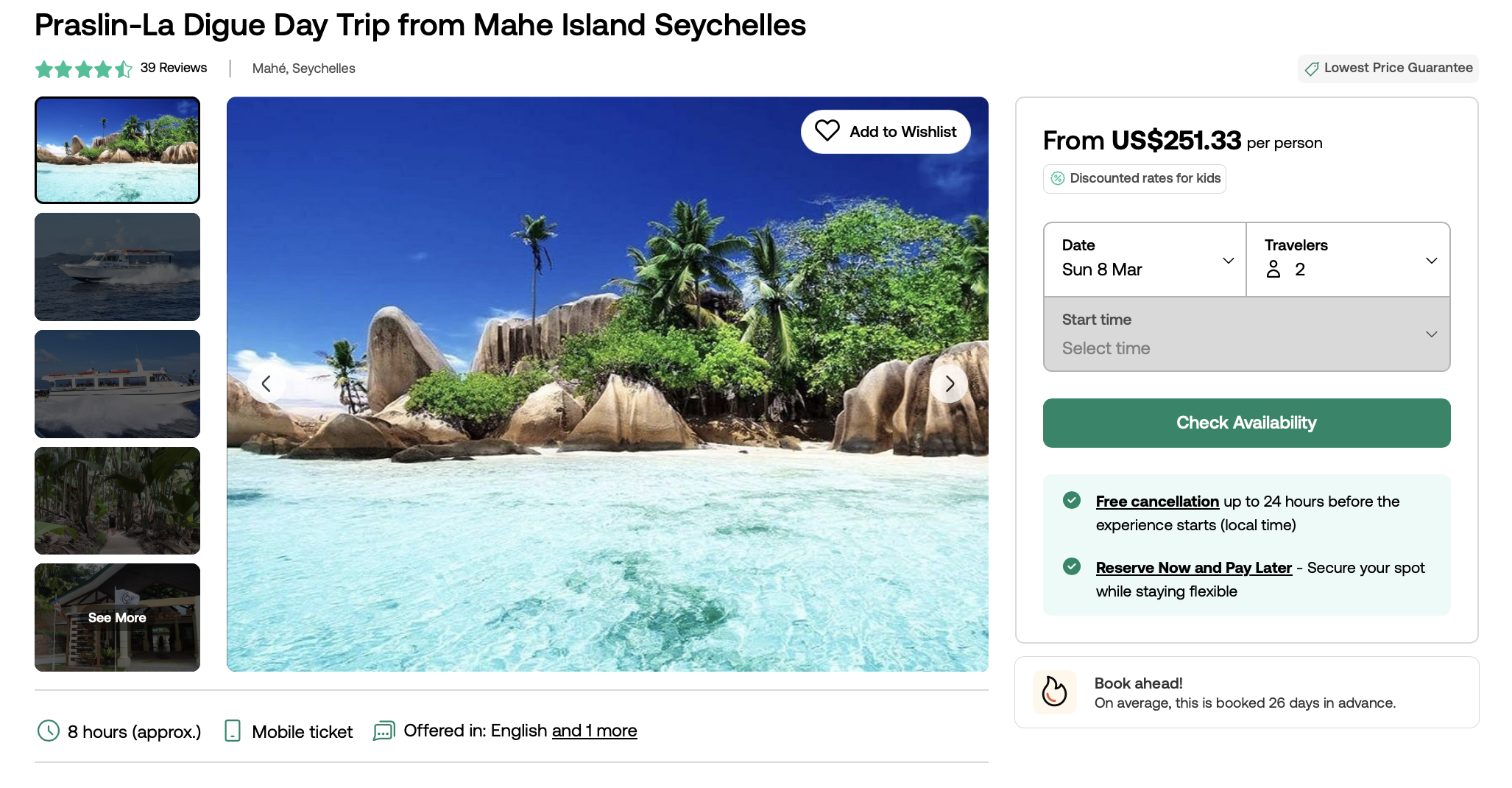Click the Check Availability button
The image size is (1512, 788).
click(x=1246, y=423)
